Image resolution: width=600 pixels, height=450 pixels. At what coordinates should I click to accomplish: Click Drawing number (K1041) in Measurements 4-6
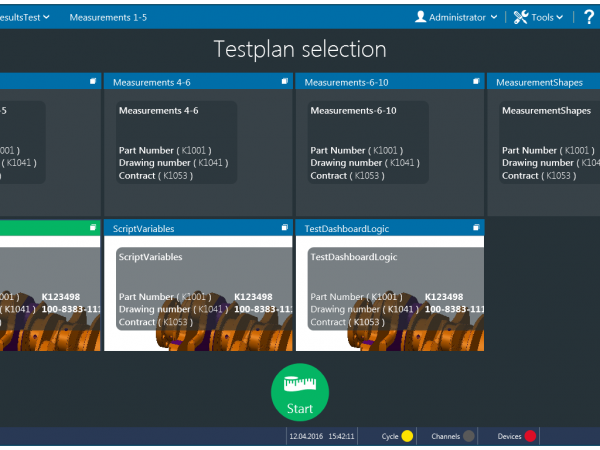pyautogui.click(x=173, y=163)
